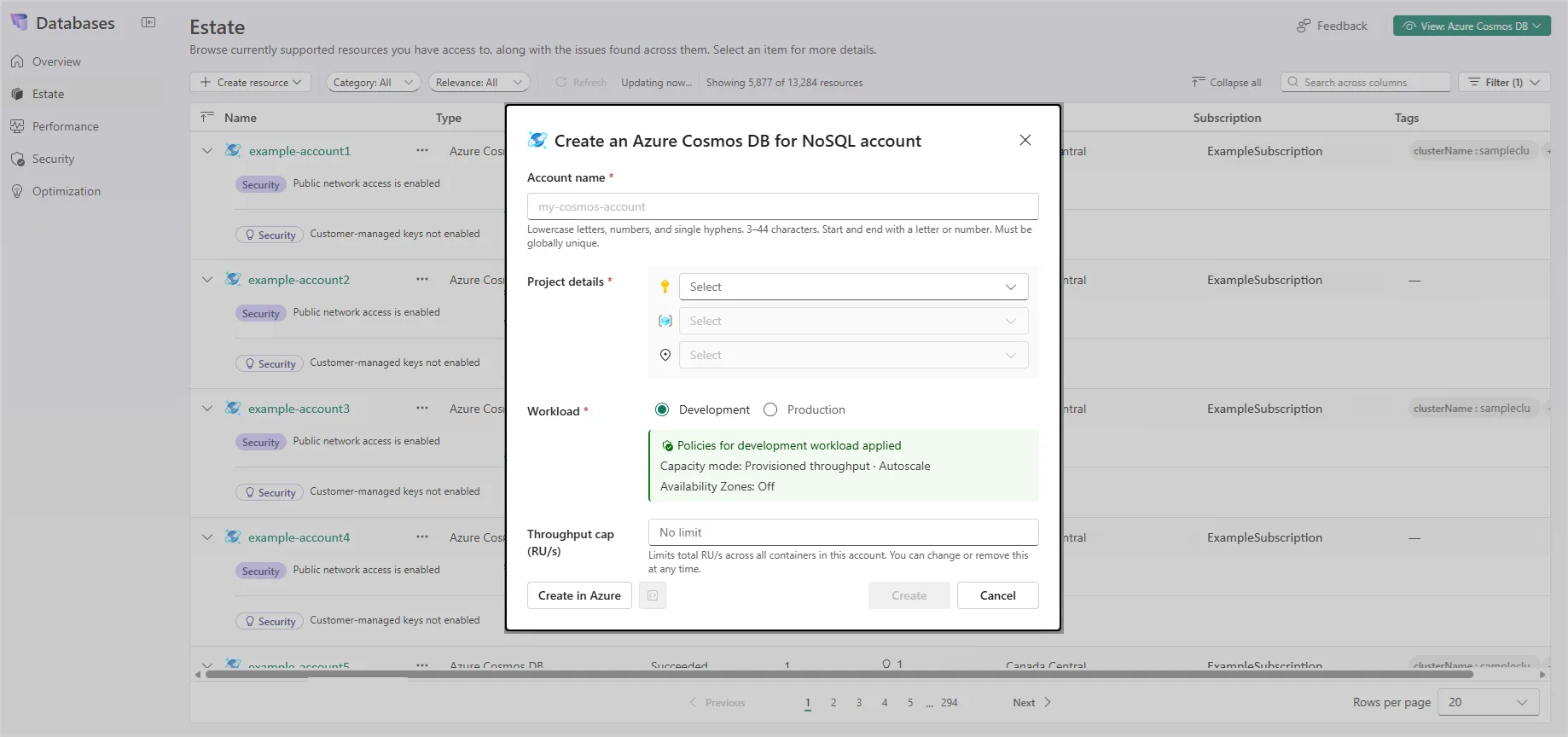Click the horizontal scrollbar under the table
The width and height of the screenshot is (1568, 737).
click(x=839, y=674)
